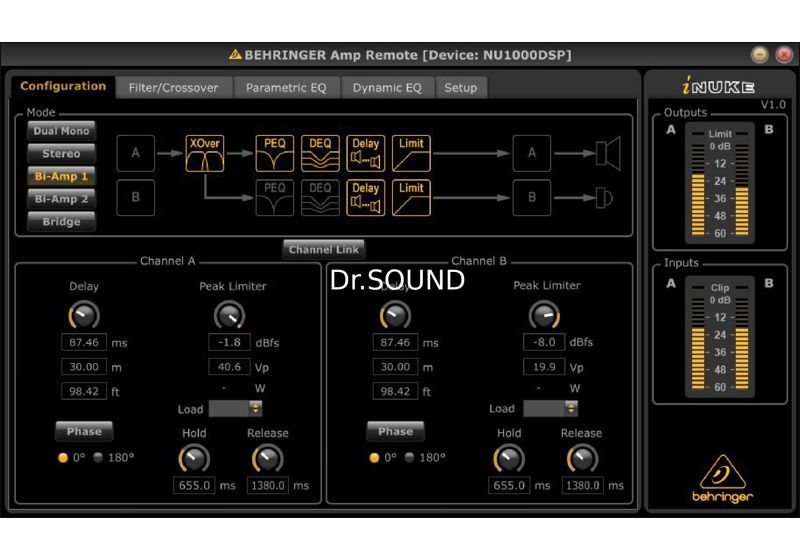Open Channel A Load dropdown
Image resolution: width=800 pixels, height=560 pixels.
[x=236, y=409]
